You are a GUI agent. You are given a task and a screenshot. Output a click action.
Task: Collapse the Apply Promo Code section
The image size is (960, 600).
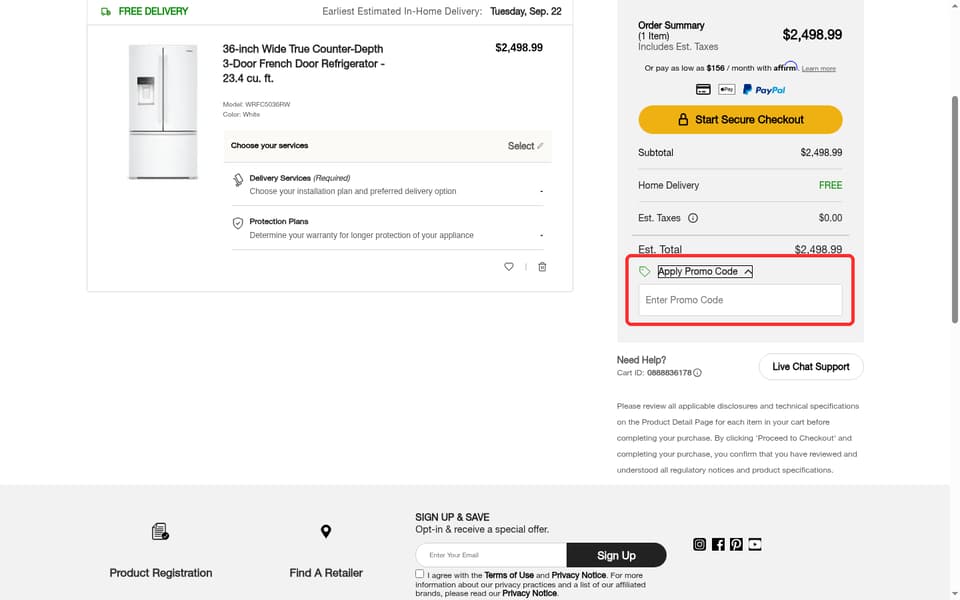pyautogui.click(x=705, y=271)
